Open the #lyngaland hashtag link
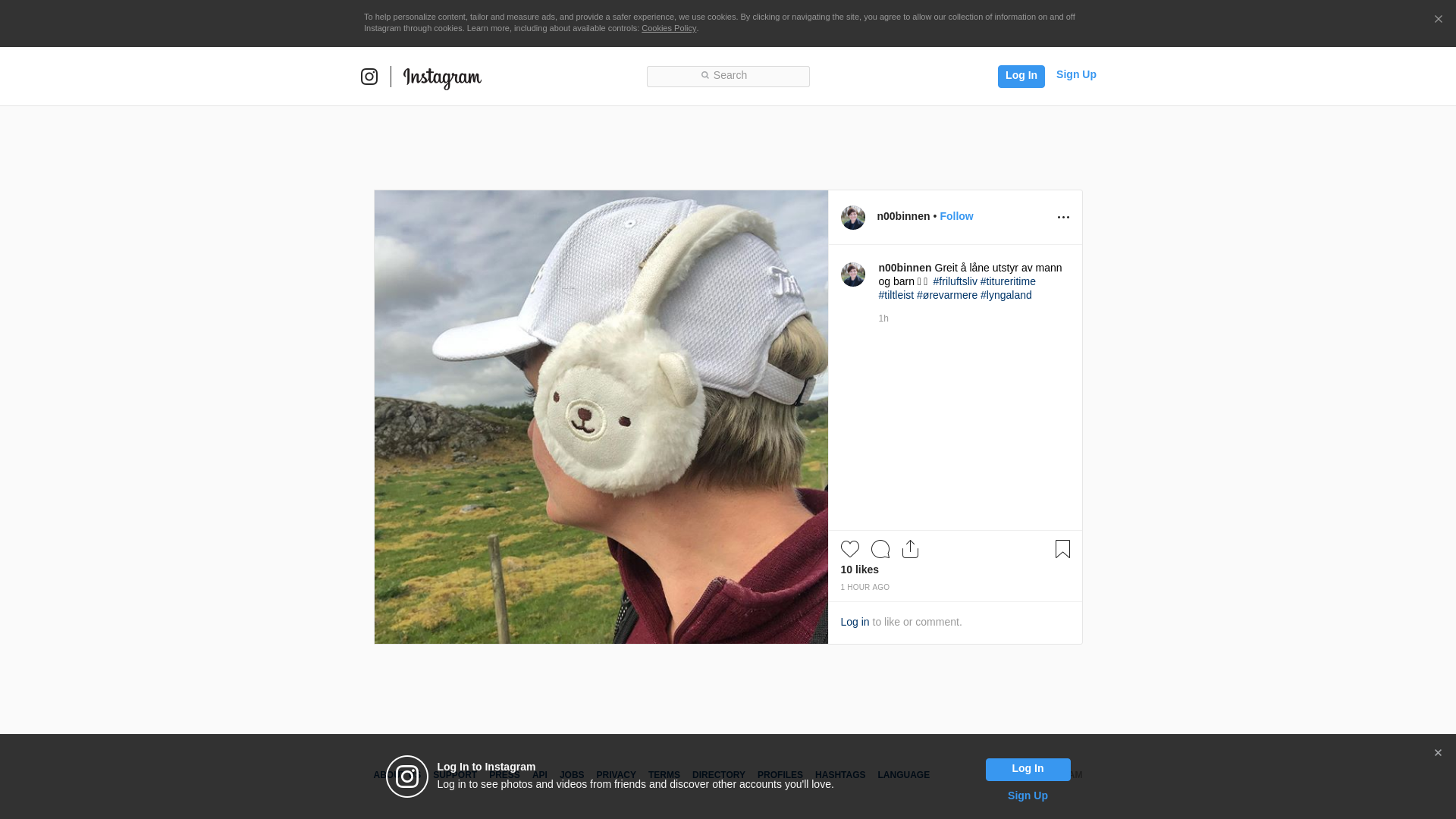Viewport: 1456px width, 819px height. pos(1006,295)
